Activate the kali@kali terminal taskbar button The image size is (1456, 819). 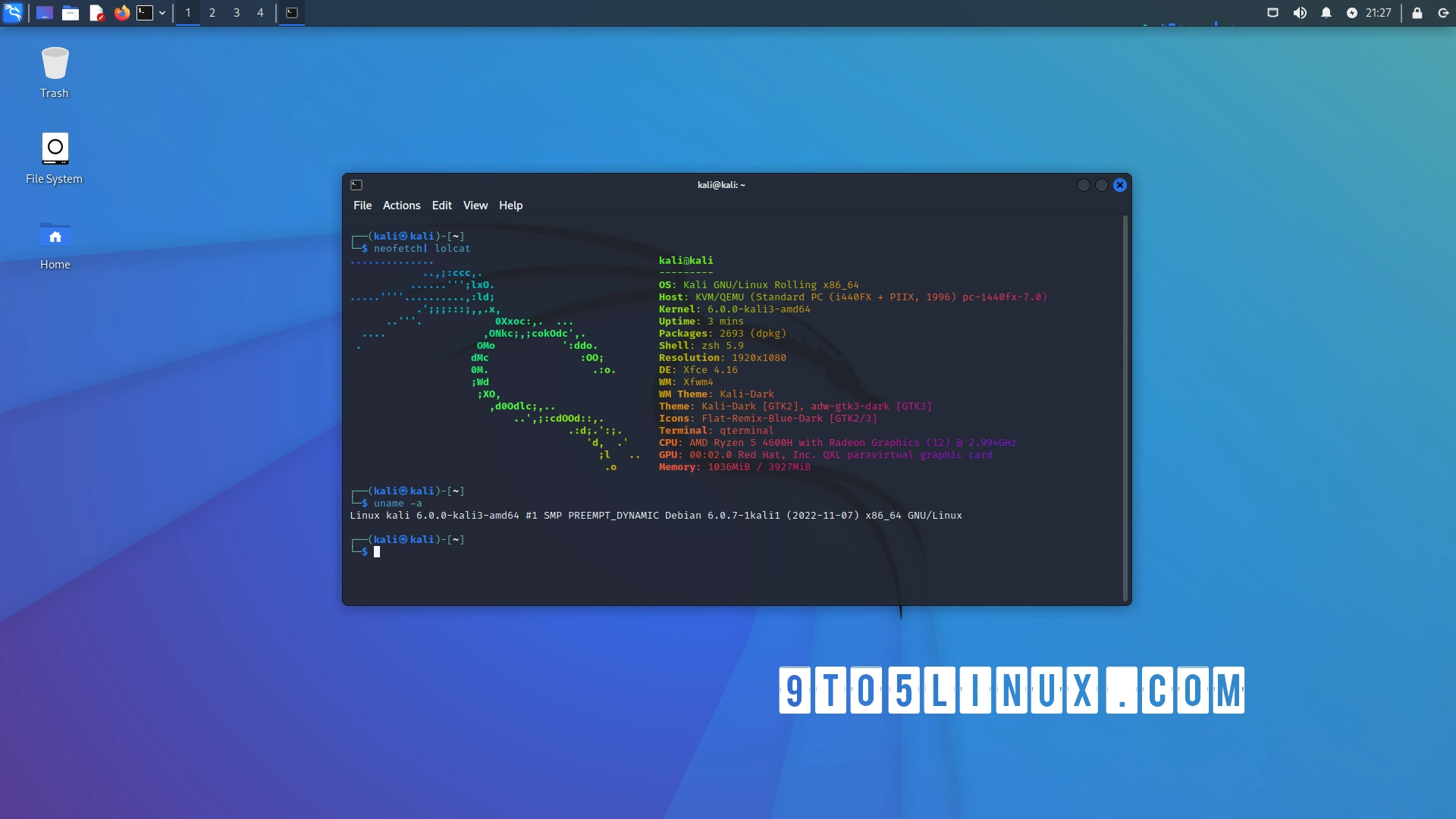[292, 13]
